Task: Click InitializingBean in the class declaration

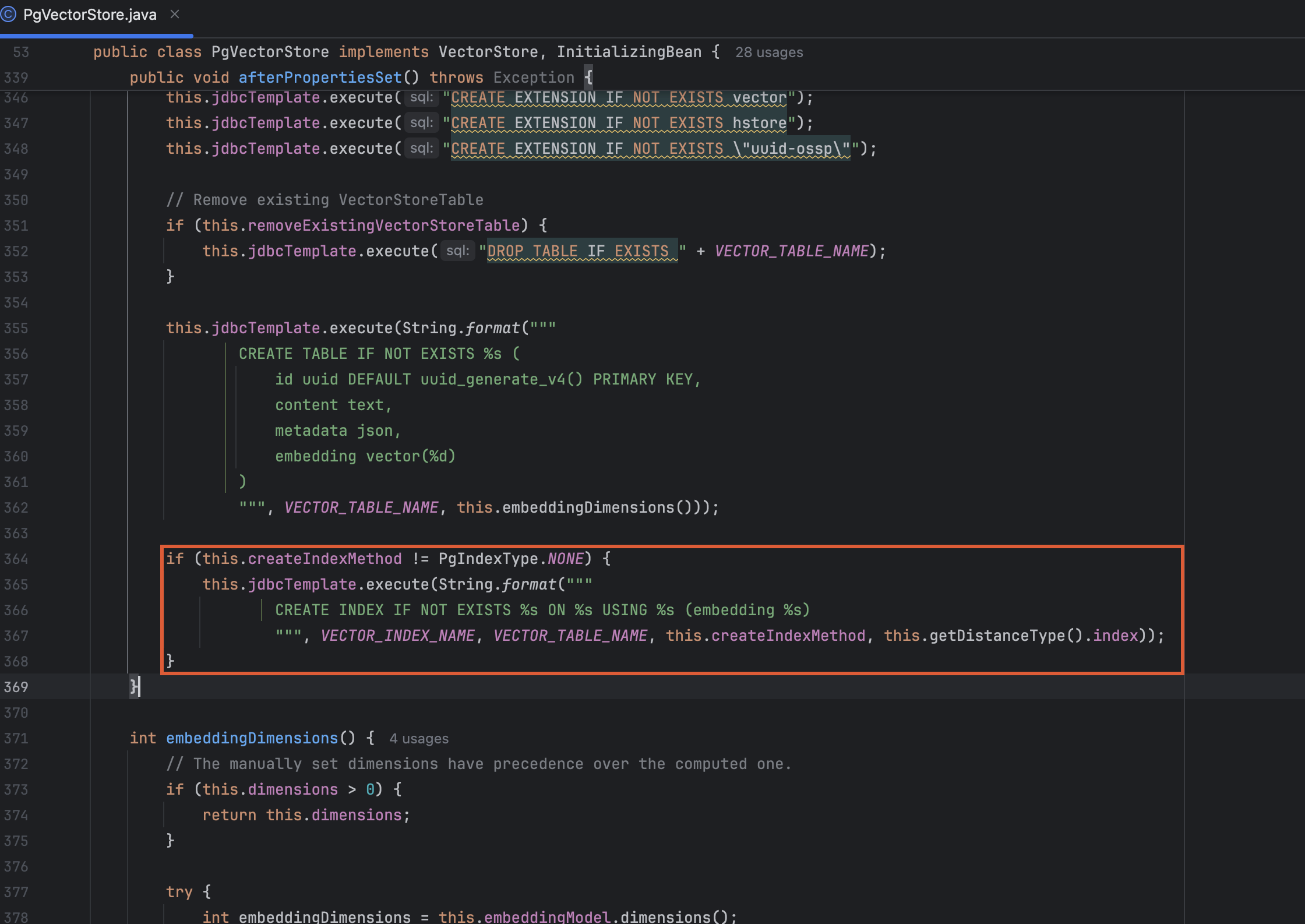Action: [x=629, y=52]
